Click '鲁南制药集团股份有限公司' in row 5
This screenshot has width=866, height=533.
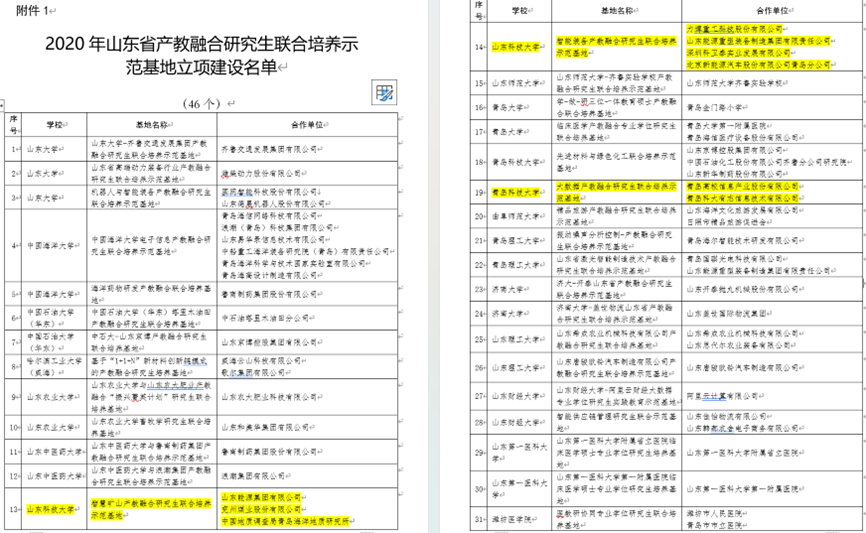coord(269,294)
